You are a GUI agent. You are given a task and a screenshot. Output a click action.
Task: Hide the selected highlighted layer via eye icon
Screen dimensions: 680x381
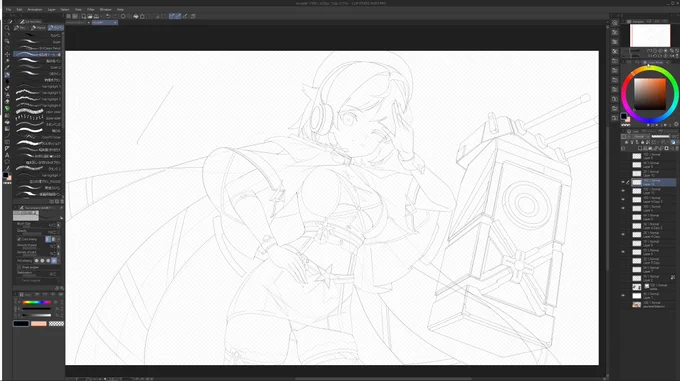tap(623, 182)
